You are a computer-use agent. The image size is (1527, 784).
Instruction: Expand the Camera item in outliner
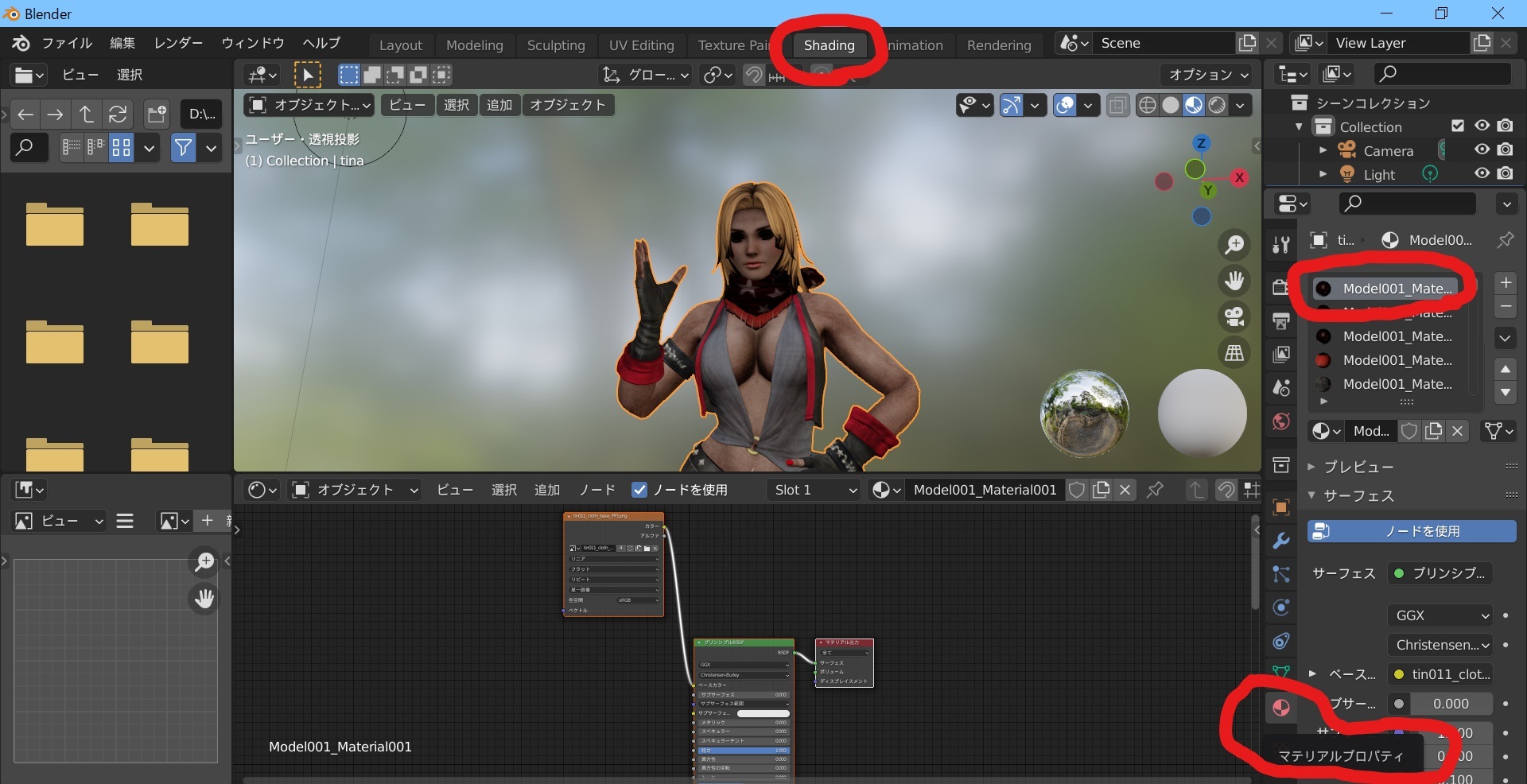coord(1323,150)
